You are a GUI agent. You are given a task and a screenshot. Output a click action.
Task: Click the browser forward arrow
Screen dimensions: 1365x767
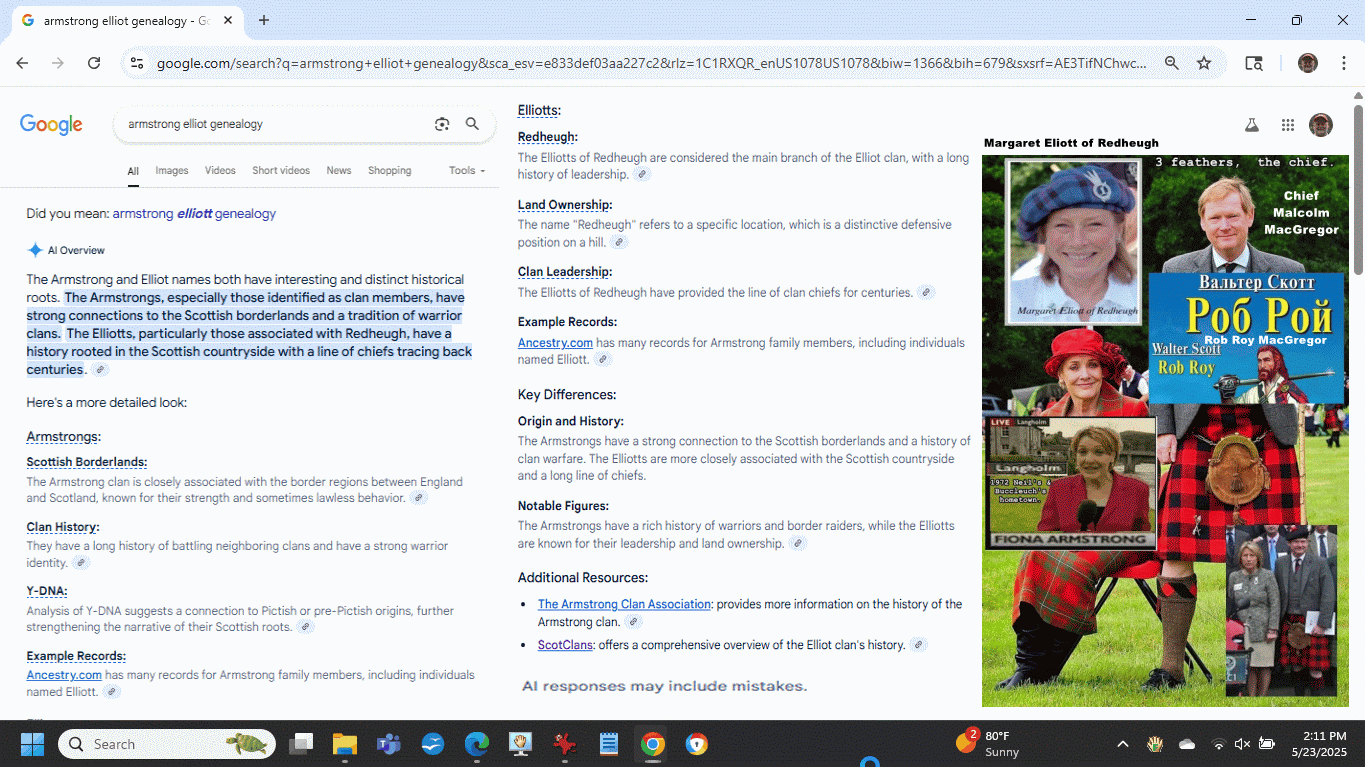tap(58, 63)
